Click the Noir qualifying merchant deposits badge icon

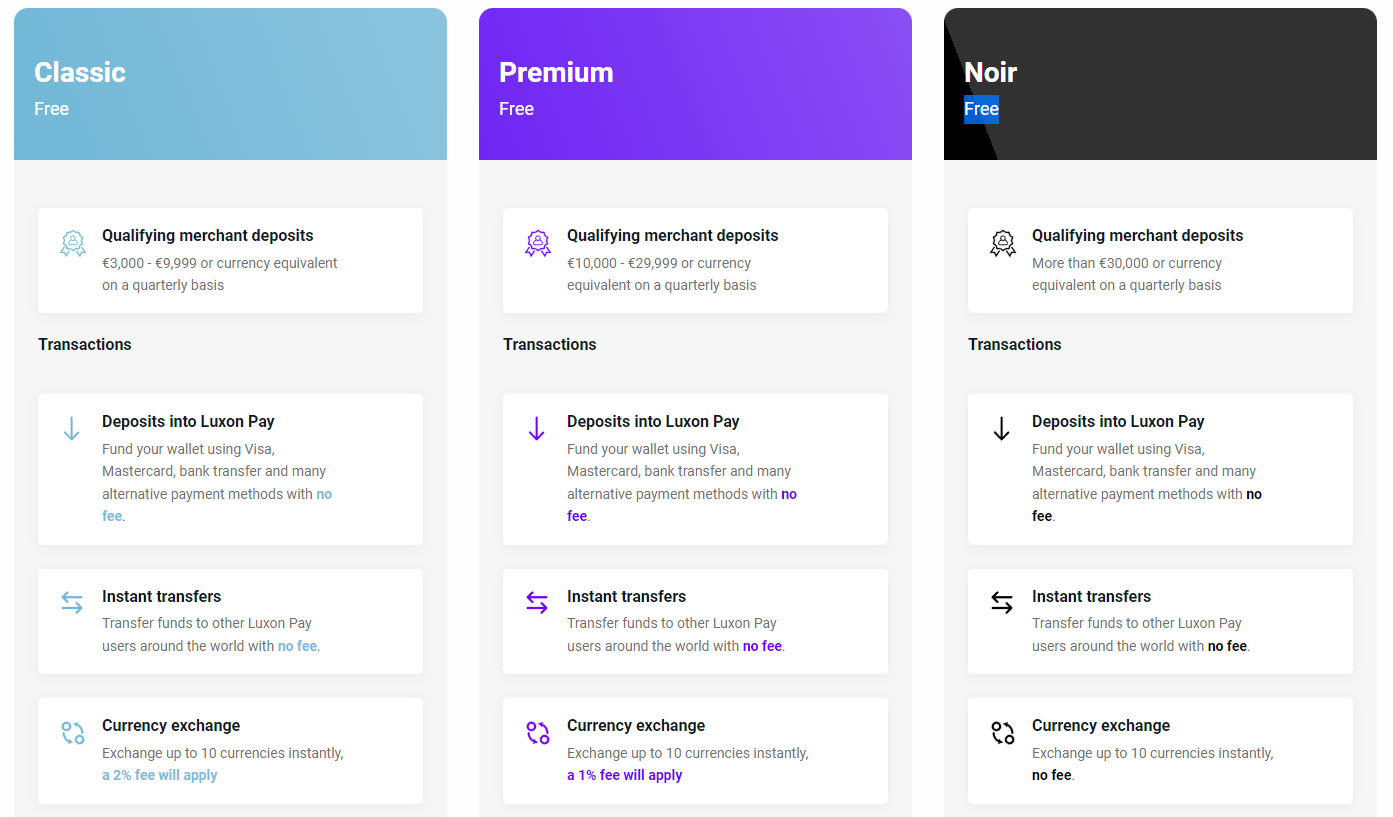(1002, 243)
